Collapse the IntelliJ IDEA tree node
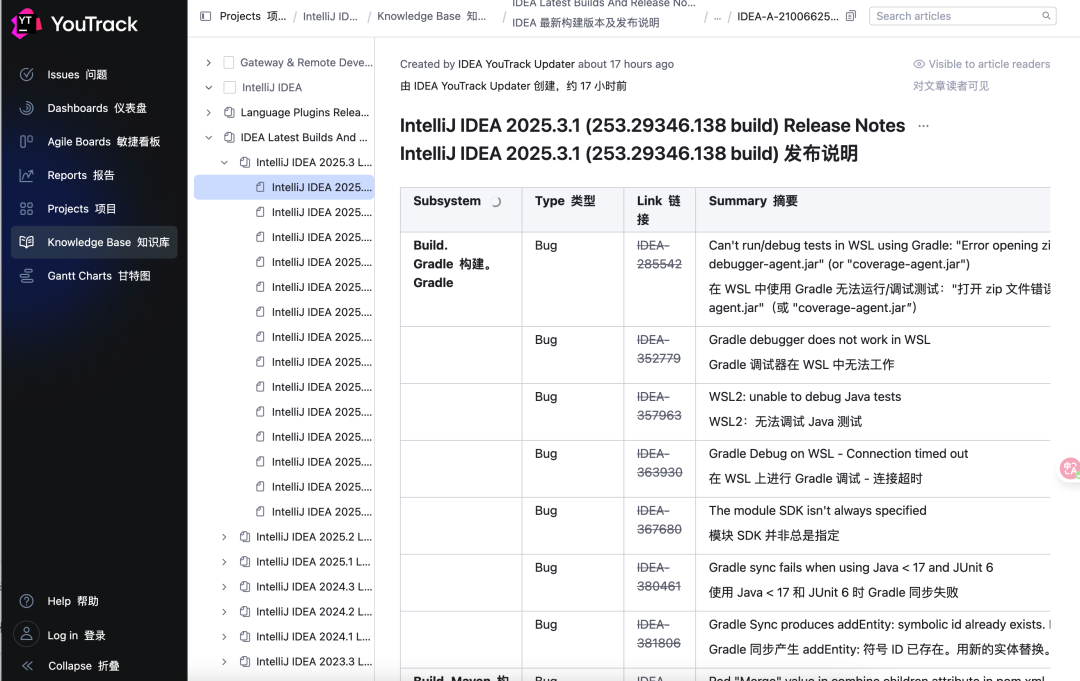This screenshot has width=1080, height=681. pyautogui.click(x=209, y=87)
